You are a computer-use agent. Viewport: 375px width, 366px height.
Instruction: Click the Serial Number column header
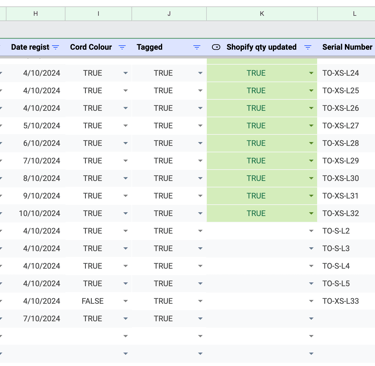pos(347,47)
